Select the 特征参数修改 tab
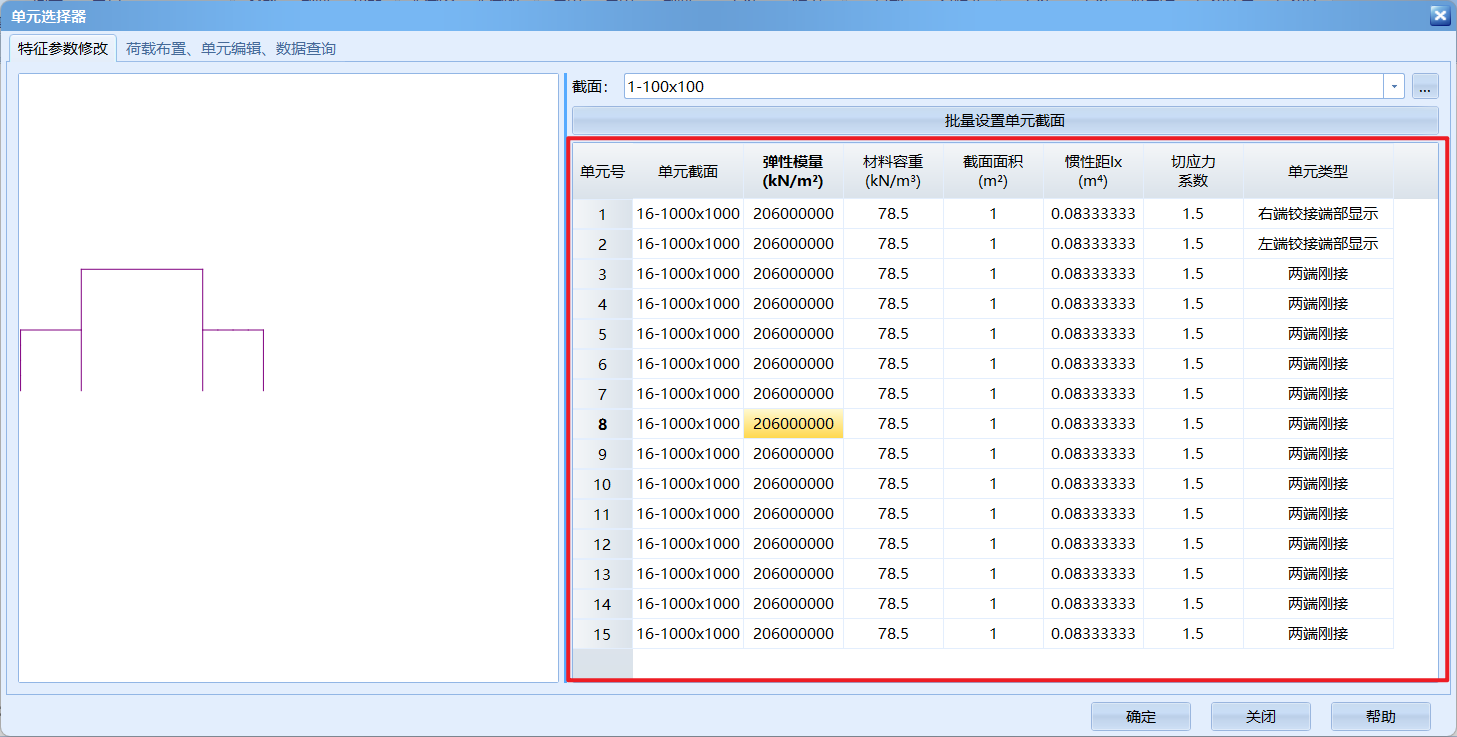Screen dimensions: 1457x737 tap(62, 47)
